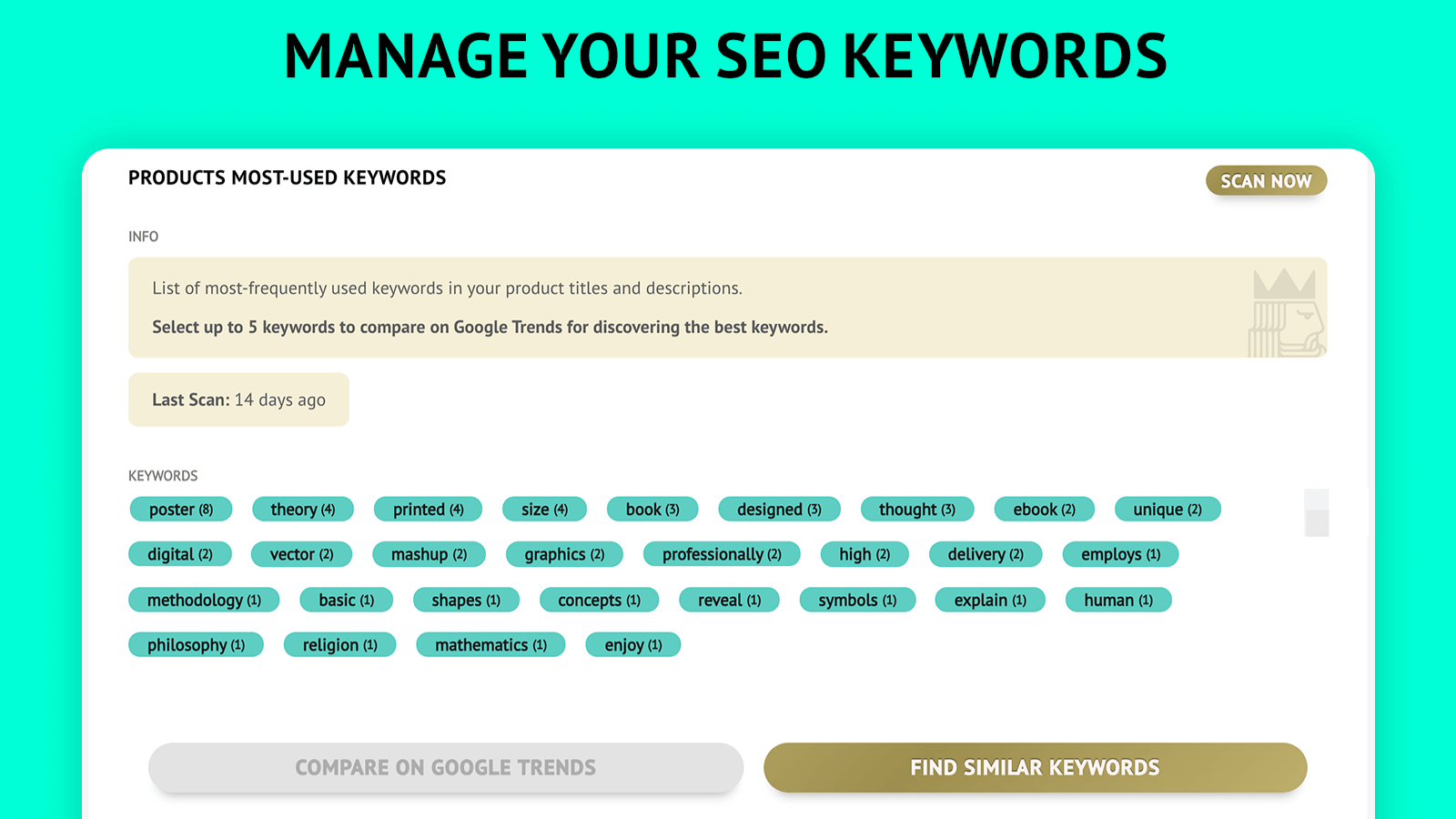The height and width of the screenshot is (819, 1456).
Task: Choose the 'philosophy' keyword chip
Action: 196,645
